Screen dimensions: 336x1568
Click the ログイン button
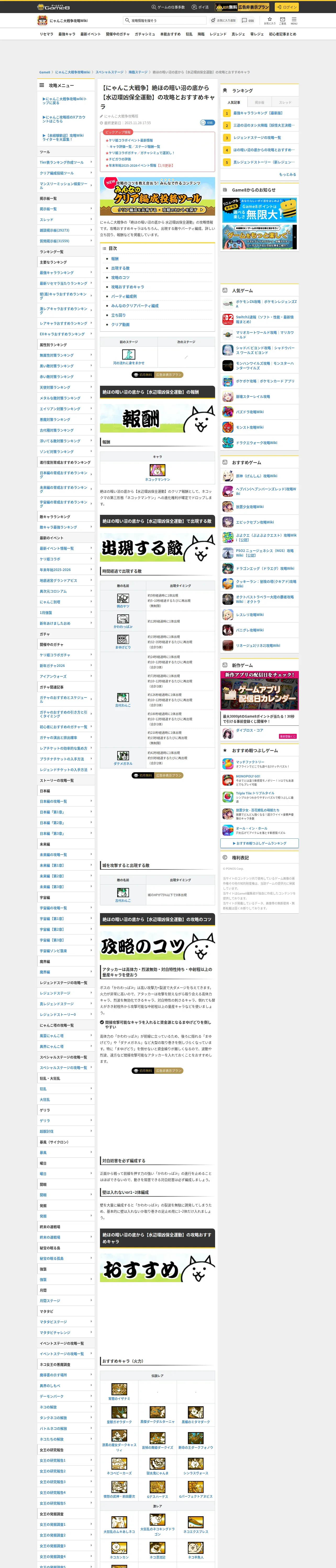point(286,7)
